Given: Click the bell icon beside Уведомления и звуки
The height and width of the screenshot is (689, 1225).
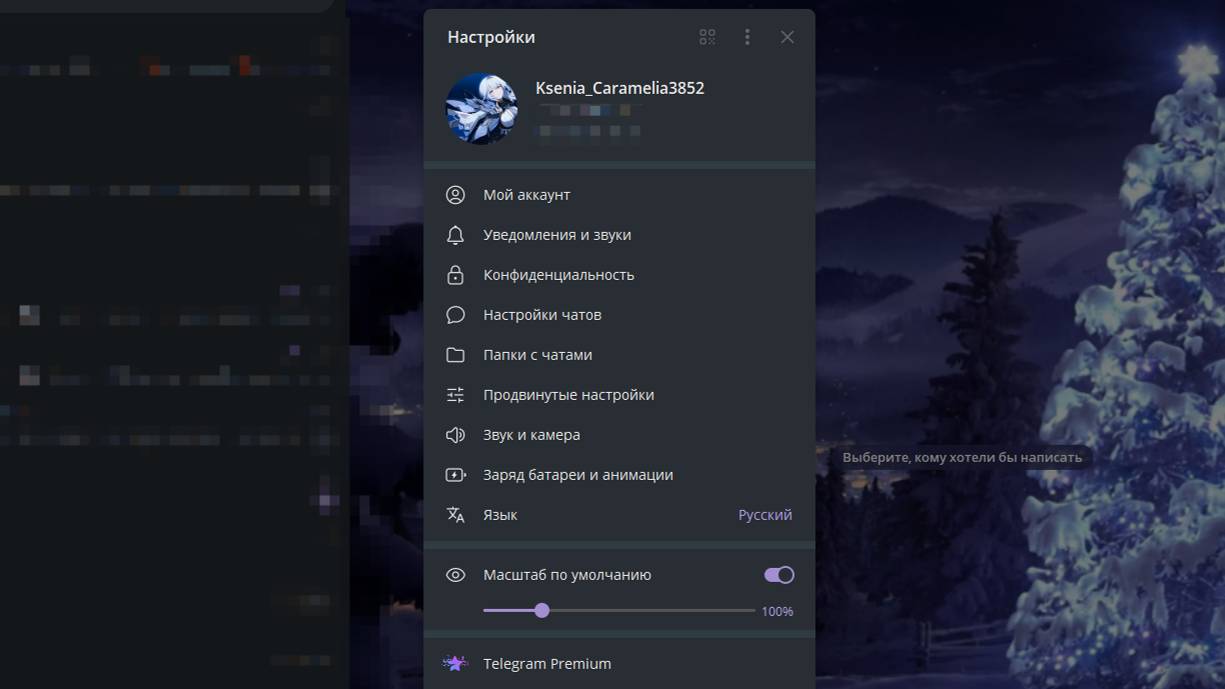Looking at the screenshot, I should (x=455, y=235).
